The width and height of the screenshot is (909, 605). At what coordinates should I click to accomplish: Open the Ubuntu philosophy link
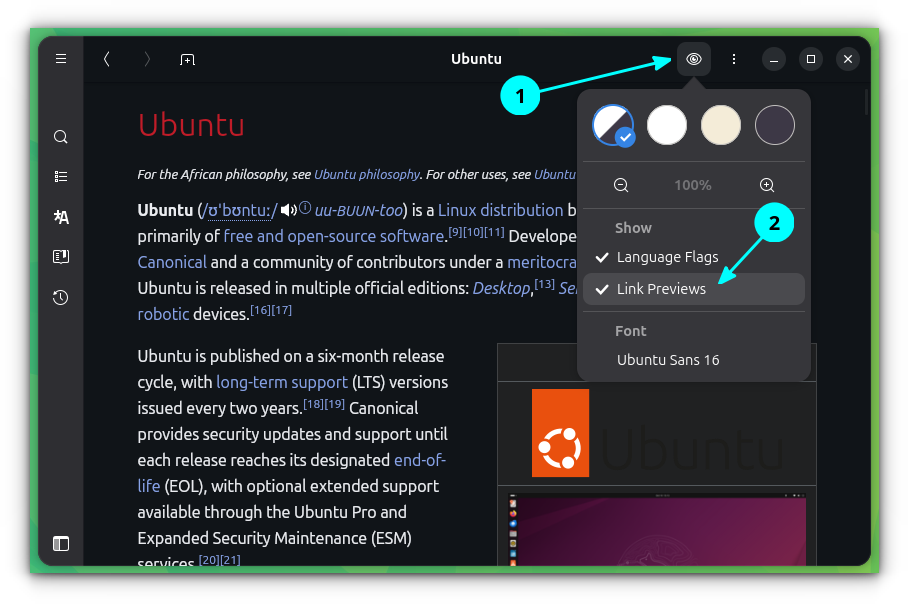pos(366,174)
